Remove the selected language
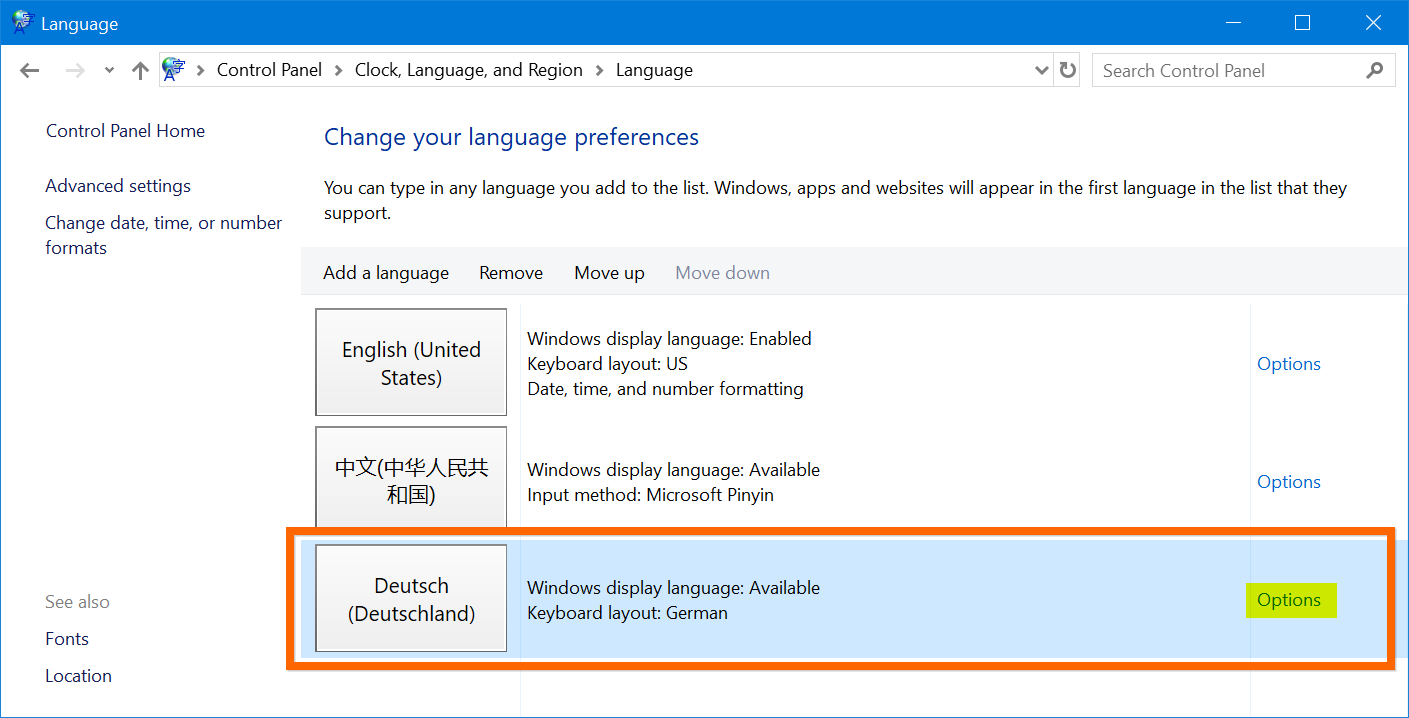1409x718 pixels. click(x=511, y=273)
